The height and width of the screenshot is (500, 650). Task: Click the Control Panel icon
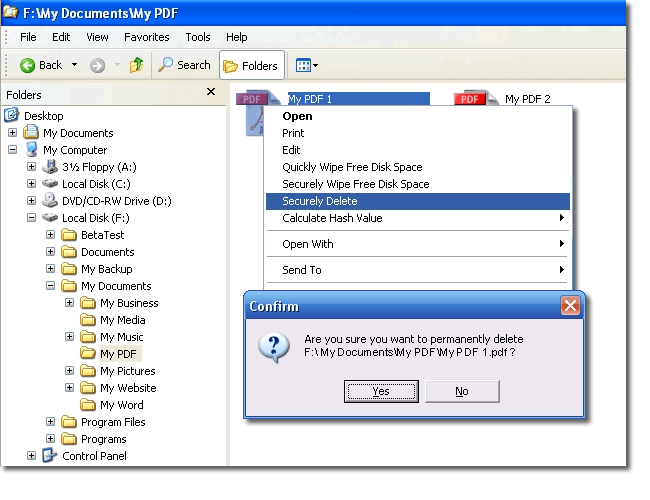click(50, 456)
